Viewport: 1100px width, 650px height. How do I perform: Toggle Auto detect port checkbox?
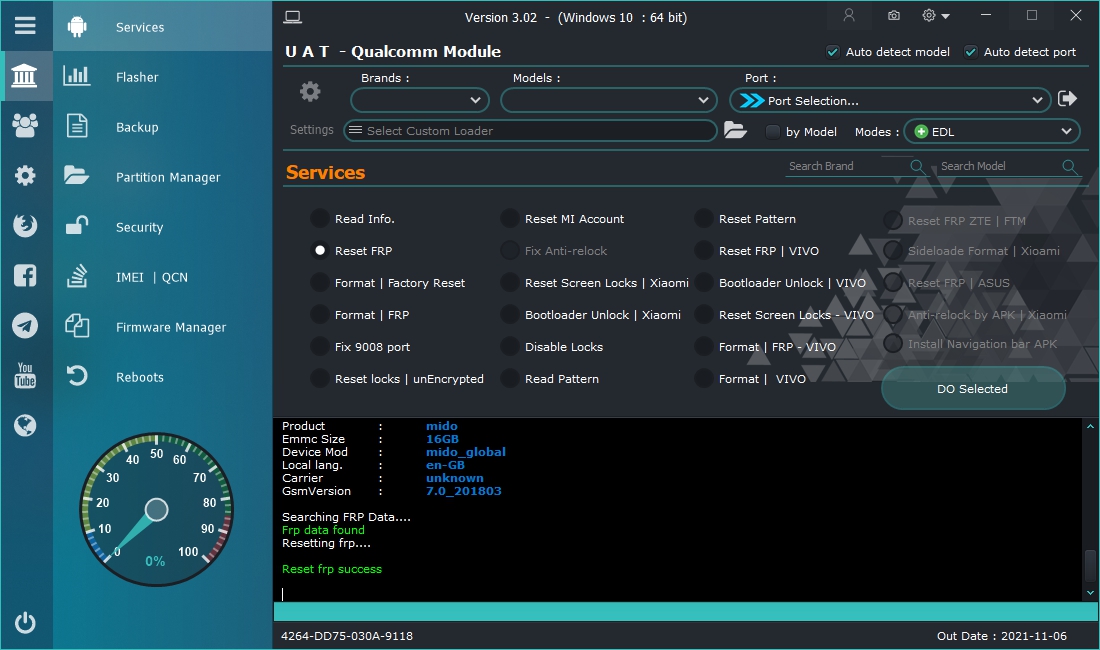coord(971,52)
